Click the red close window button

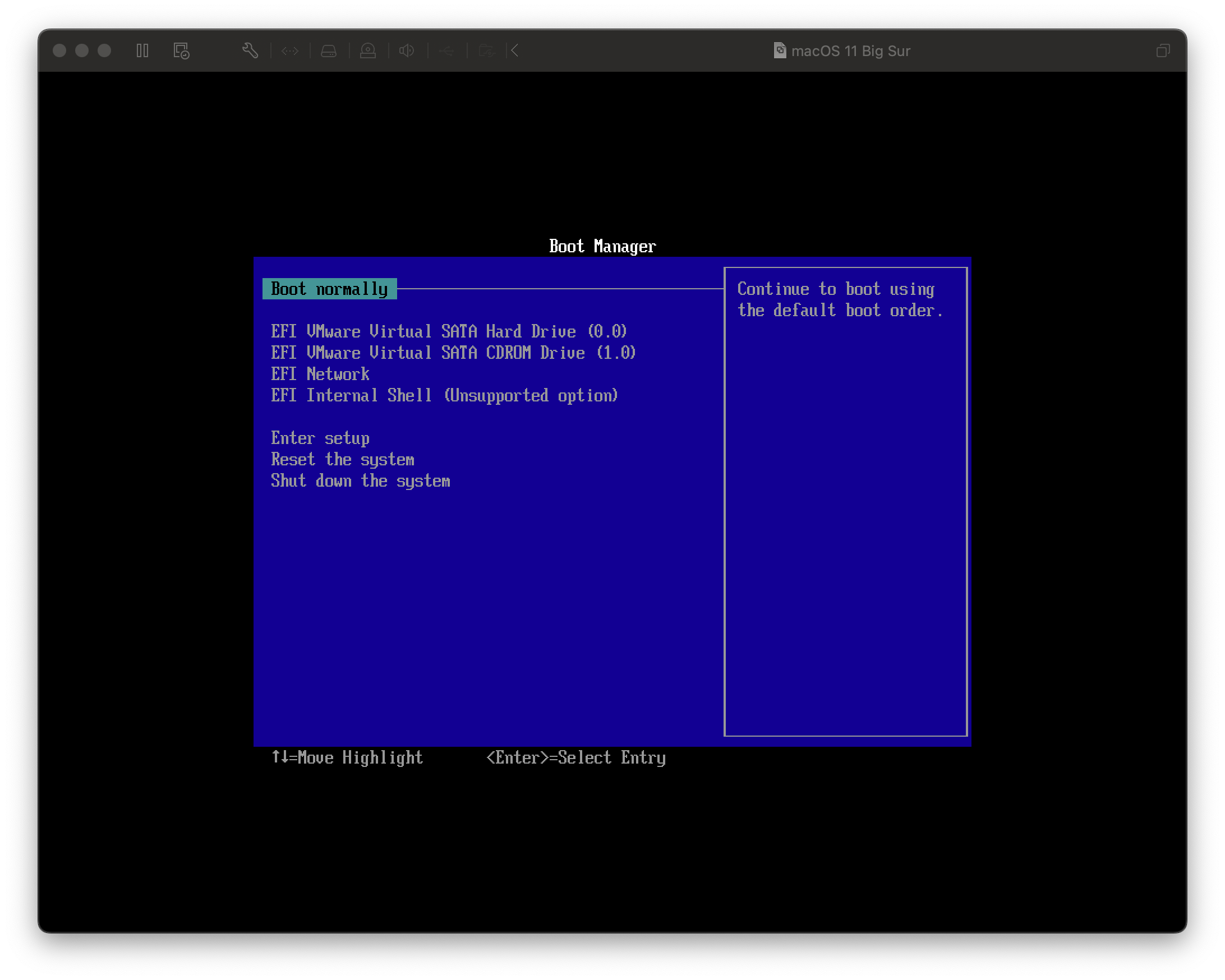tap(59, 51)
